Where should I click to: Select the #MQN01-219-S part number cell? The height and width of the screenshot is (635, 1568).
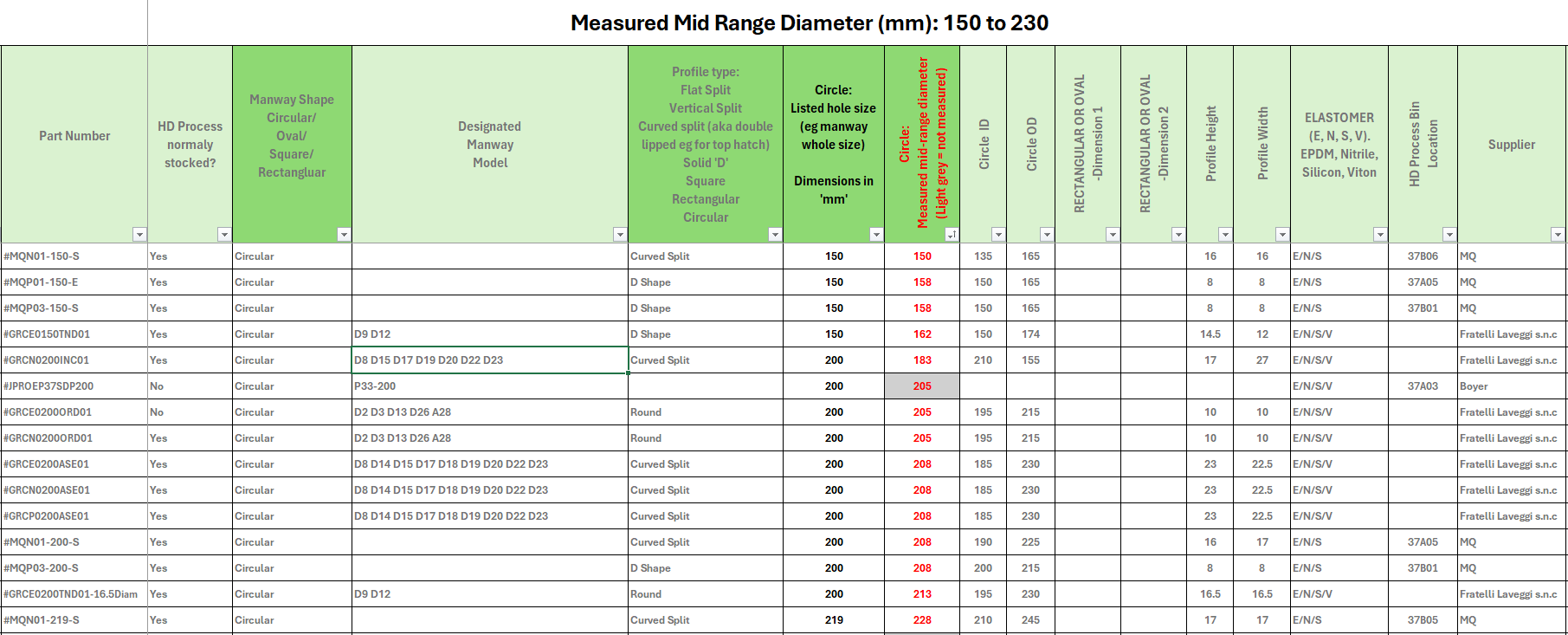(74, 620)
